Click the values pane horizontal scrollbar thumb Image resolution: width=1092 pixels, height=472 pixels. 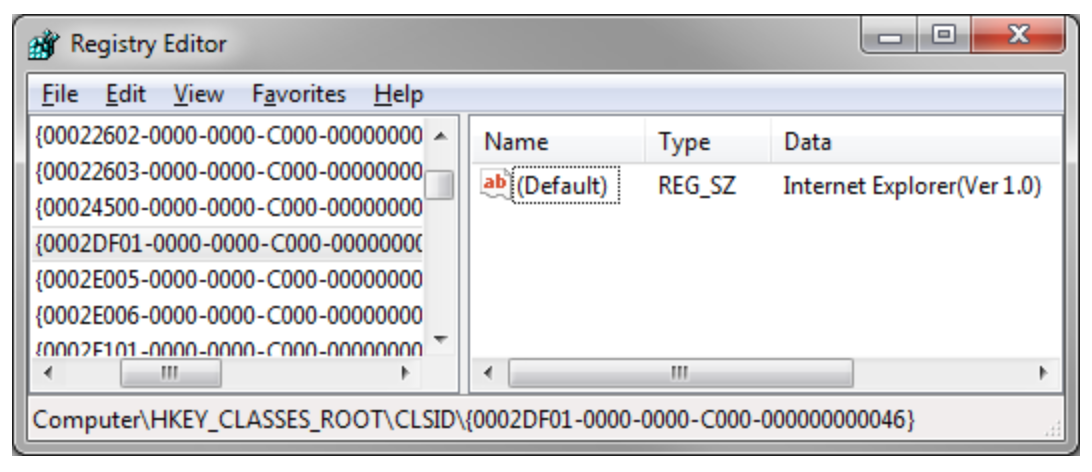pos(680,373)
